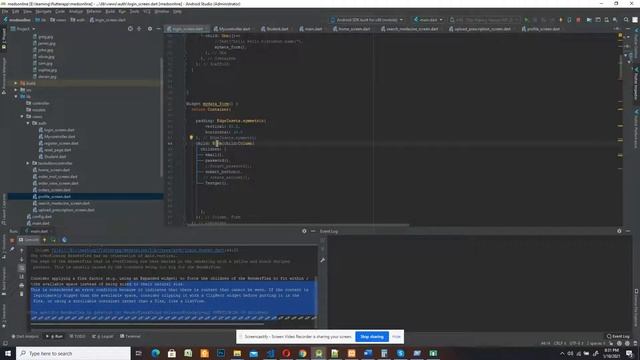Open the Window menu
This screenshot has height=360, width=640.
162,11
